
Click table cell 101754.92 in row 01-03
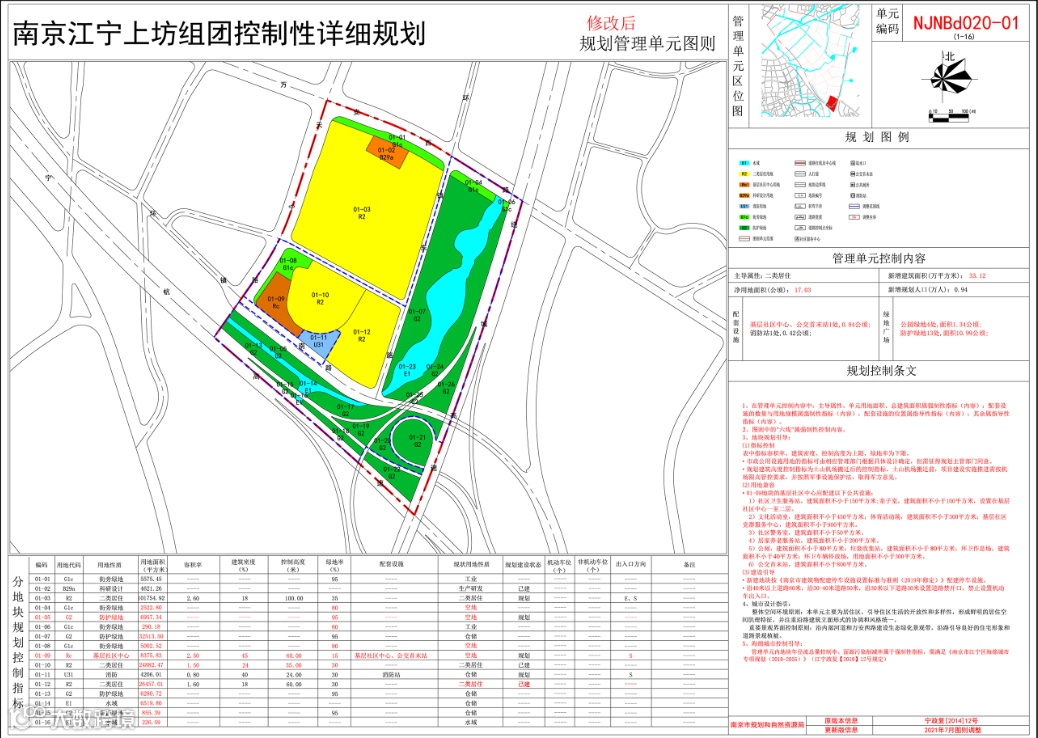point(152,598)
